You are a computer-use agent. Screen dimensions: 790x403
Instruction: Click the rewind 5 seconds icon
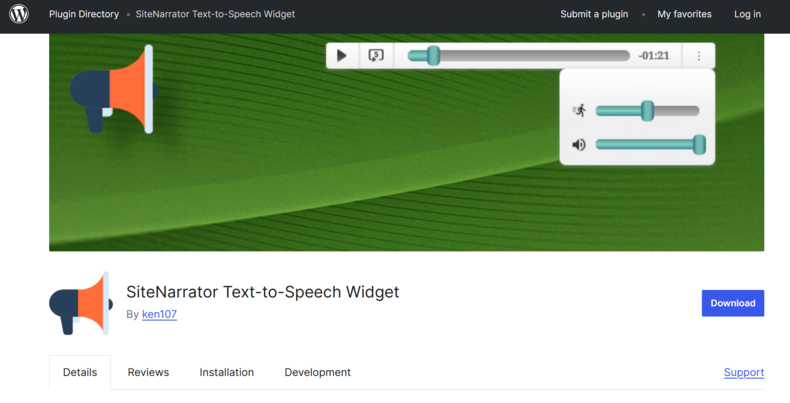(376, 55)
